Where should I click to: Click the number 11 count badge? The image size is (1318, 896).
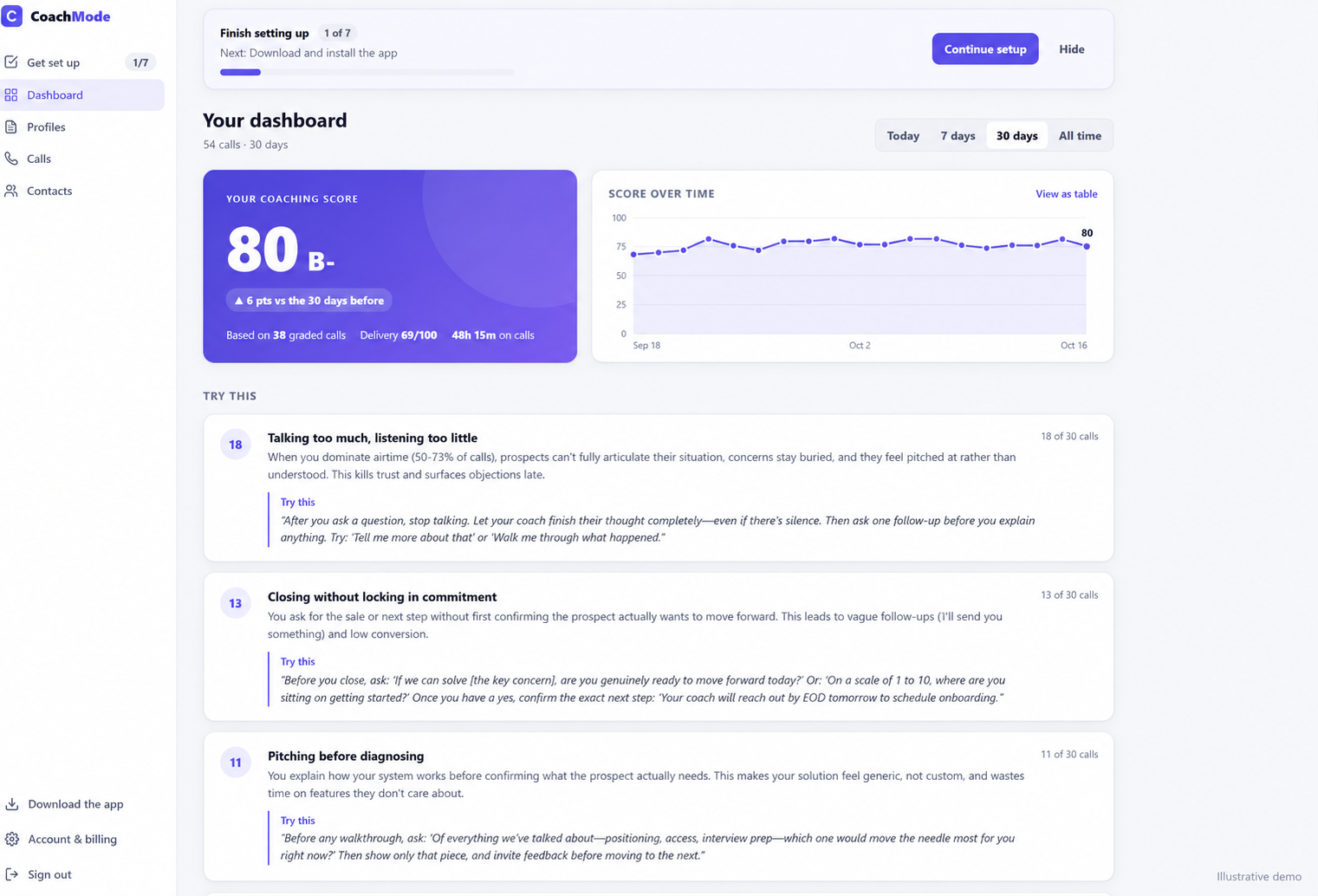236,763
